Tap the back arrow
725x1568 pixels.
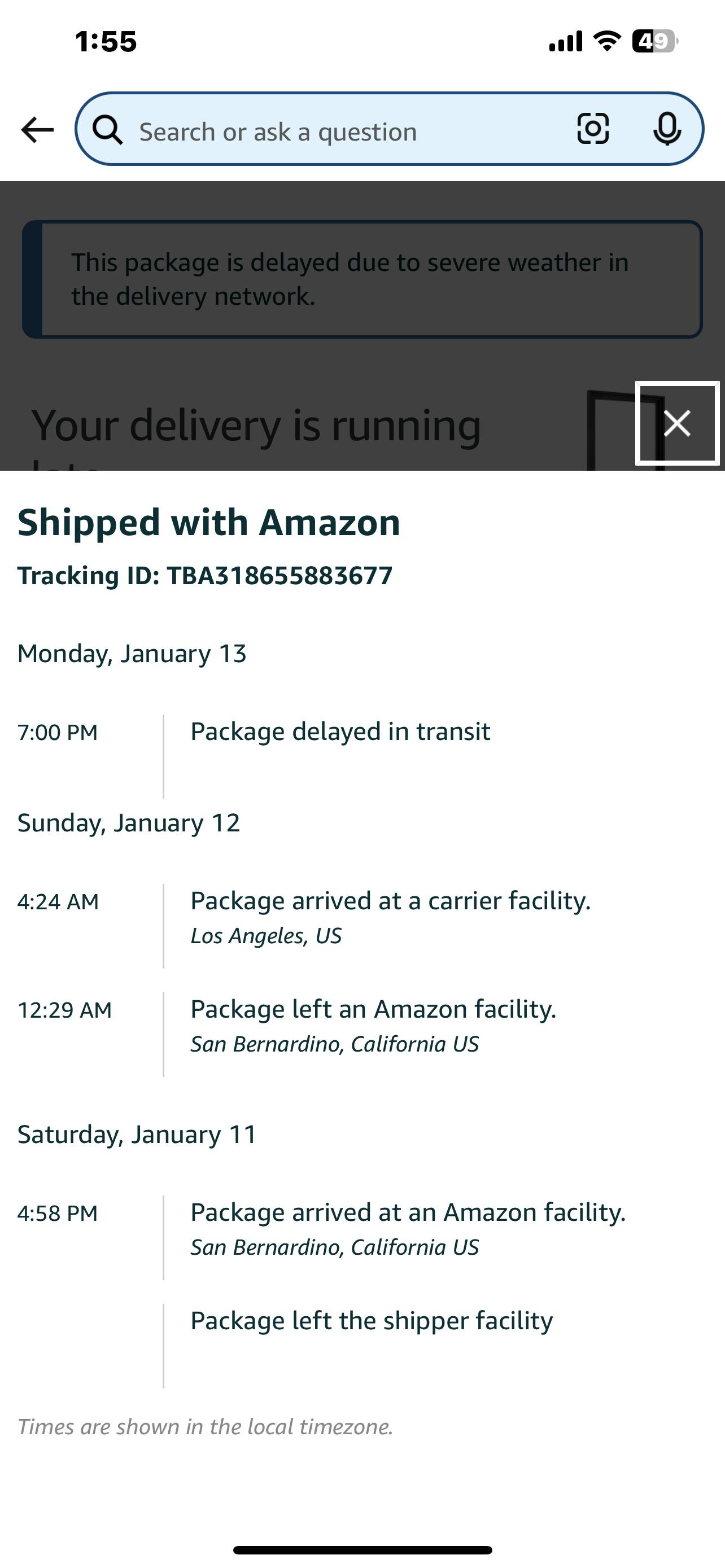point(37,130)
